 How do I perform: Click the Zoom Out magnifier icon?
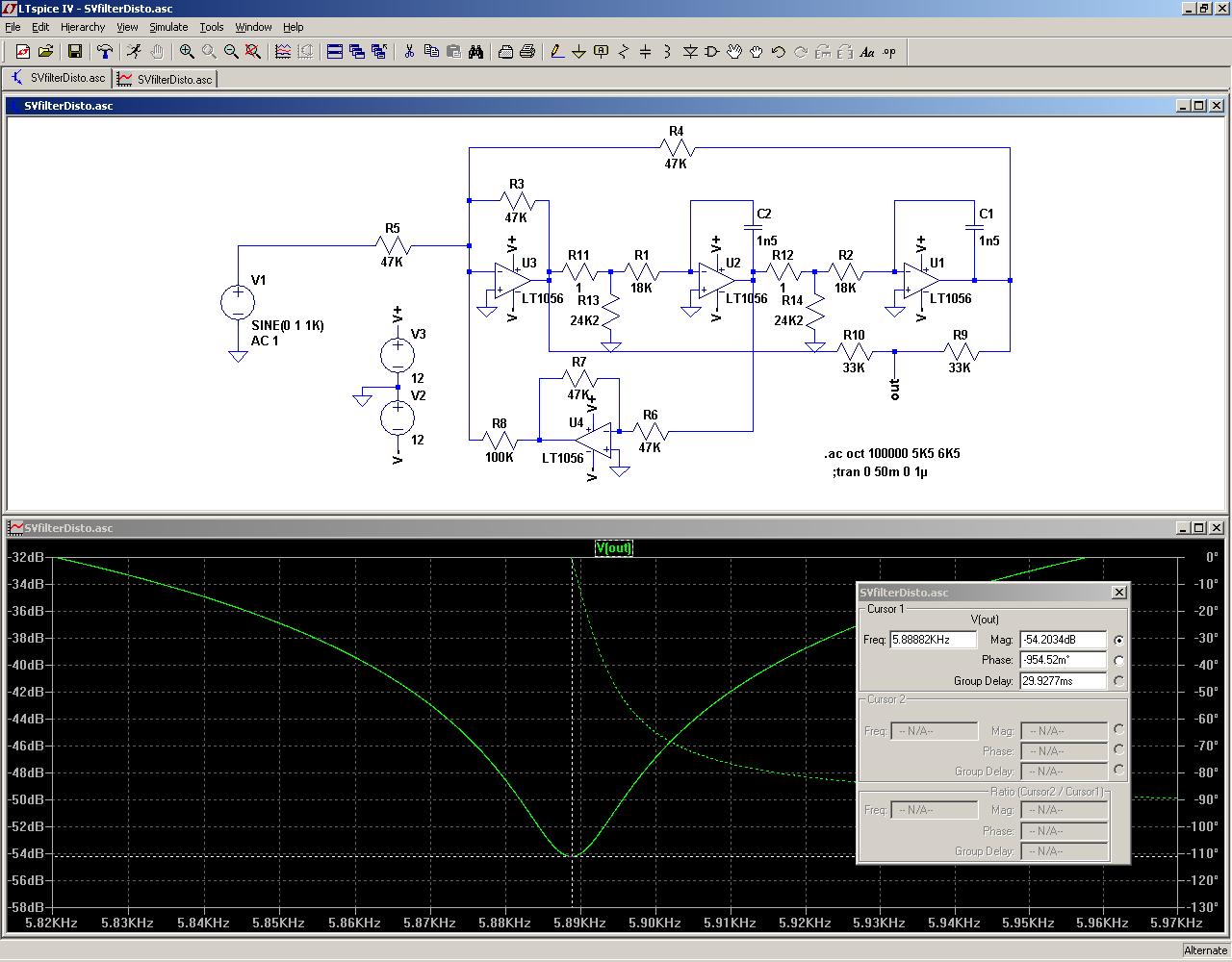click(231, 52)
